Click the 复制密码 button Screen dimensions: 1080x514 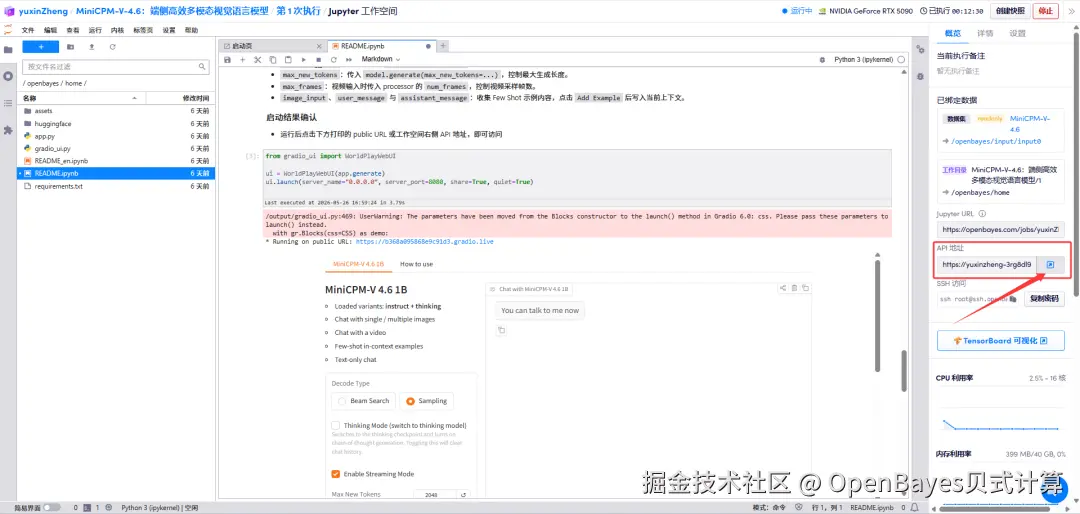click(1044, 299)
